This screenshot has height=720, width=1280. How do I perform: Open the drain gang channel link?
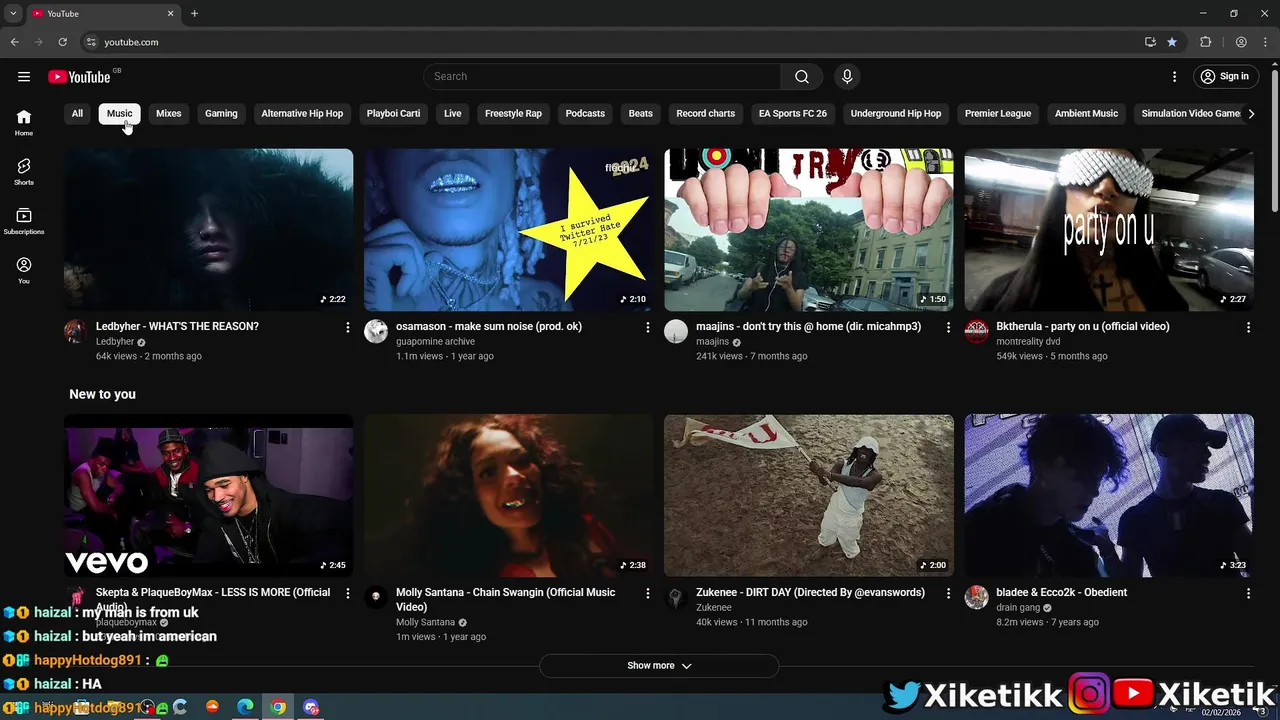(x=1018, y=608)
